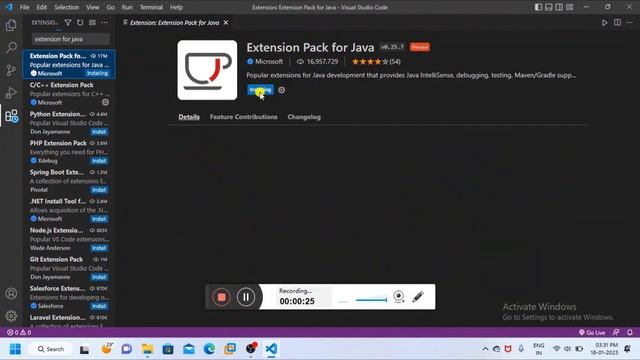This screenshot has width=640, height=360.
Task: Click the star rating for the extension
Action: pos(376,62)
